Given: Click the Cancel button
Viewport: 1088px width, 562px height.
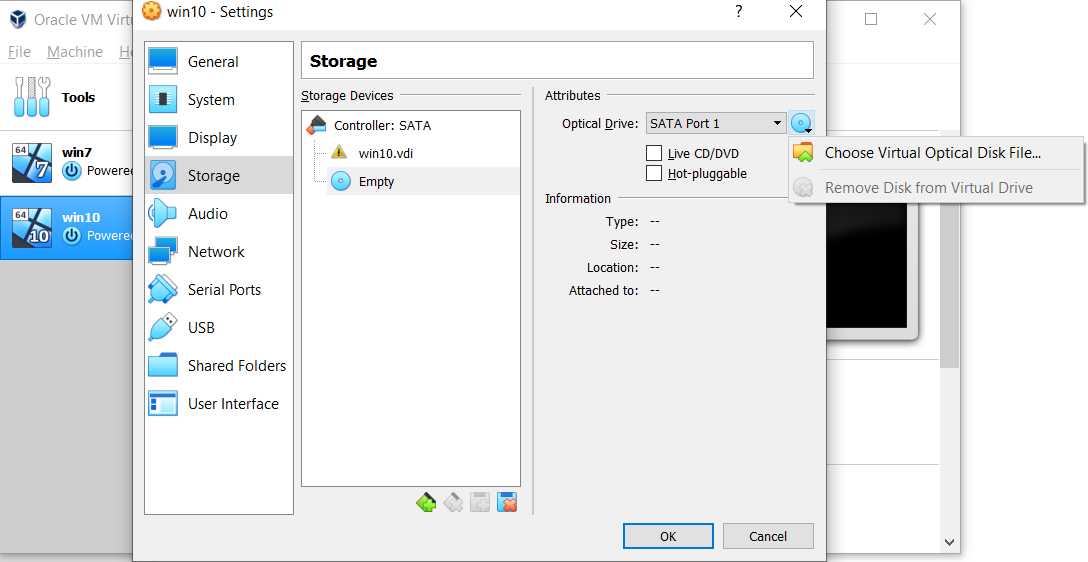Looking at the screenshot, I should coord(768,536).
